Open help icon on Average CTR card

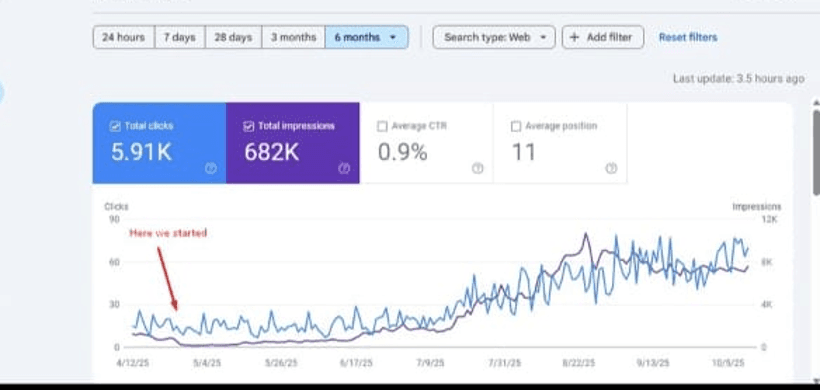pos(477,168)
